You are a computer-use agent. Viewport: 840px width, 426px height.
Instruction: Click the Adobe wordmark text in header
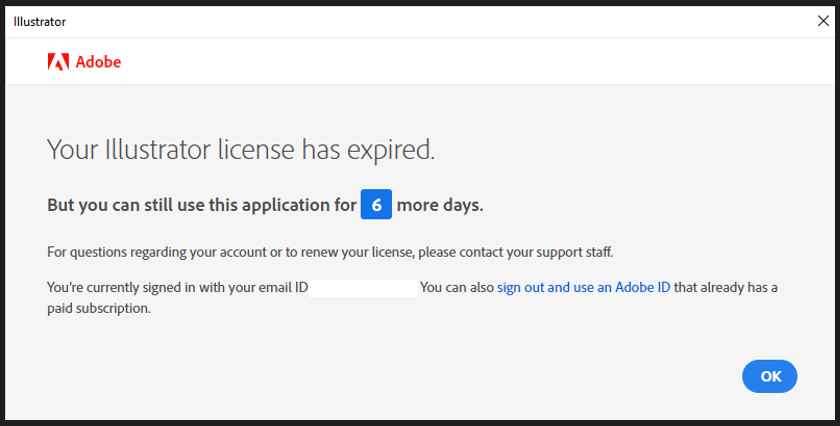point(98,62)
